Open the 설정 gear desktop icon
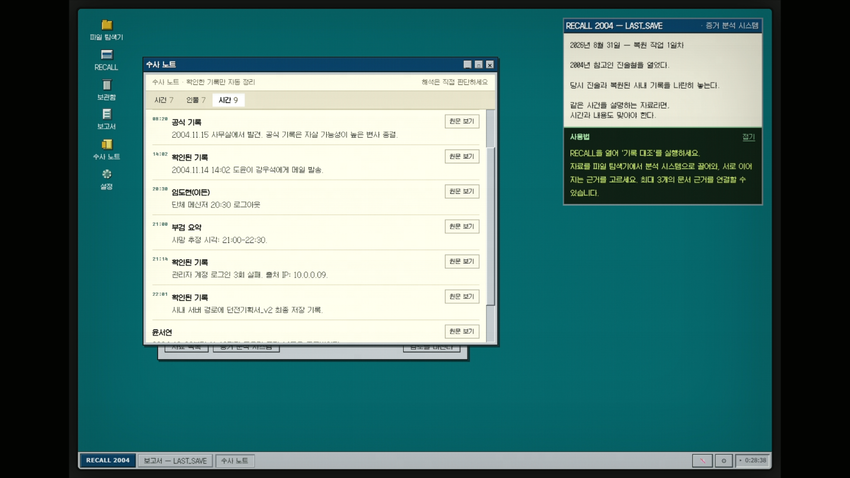 [x=106, y=179]
